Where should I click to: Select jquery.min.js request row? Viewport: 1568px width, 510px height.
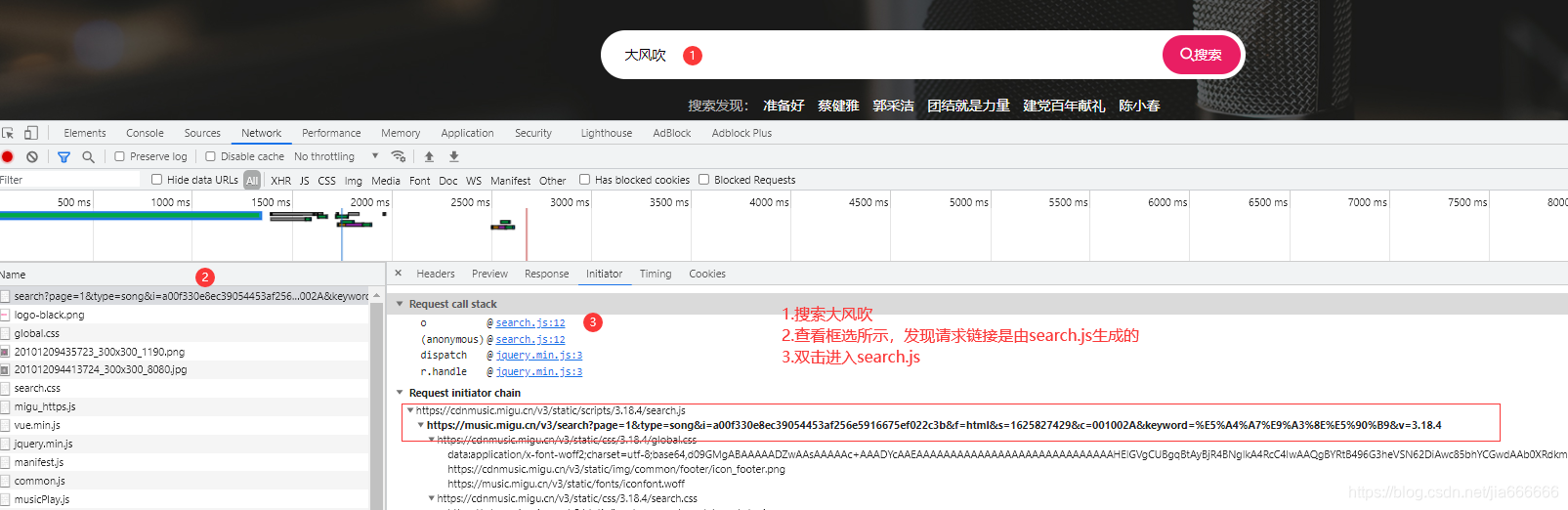185,444
